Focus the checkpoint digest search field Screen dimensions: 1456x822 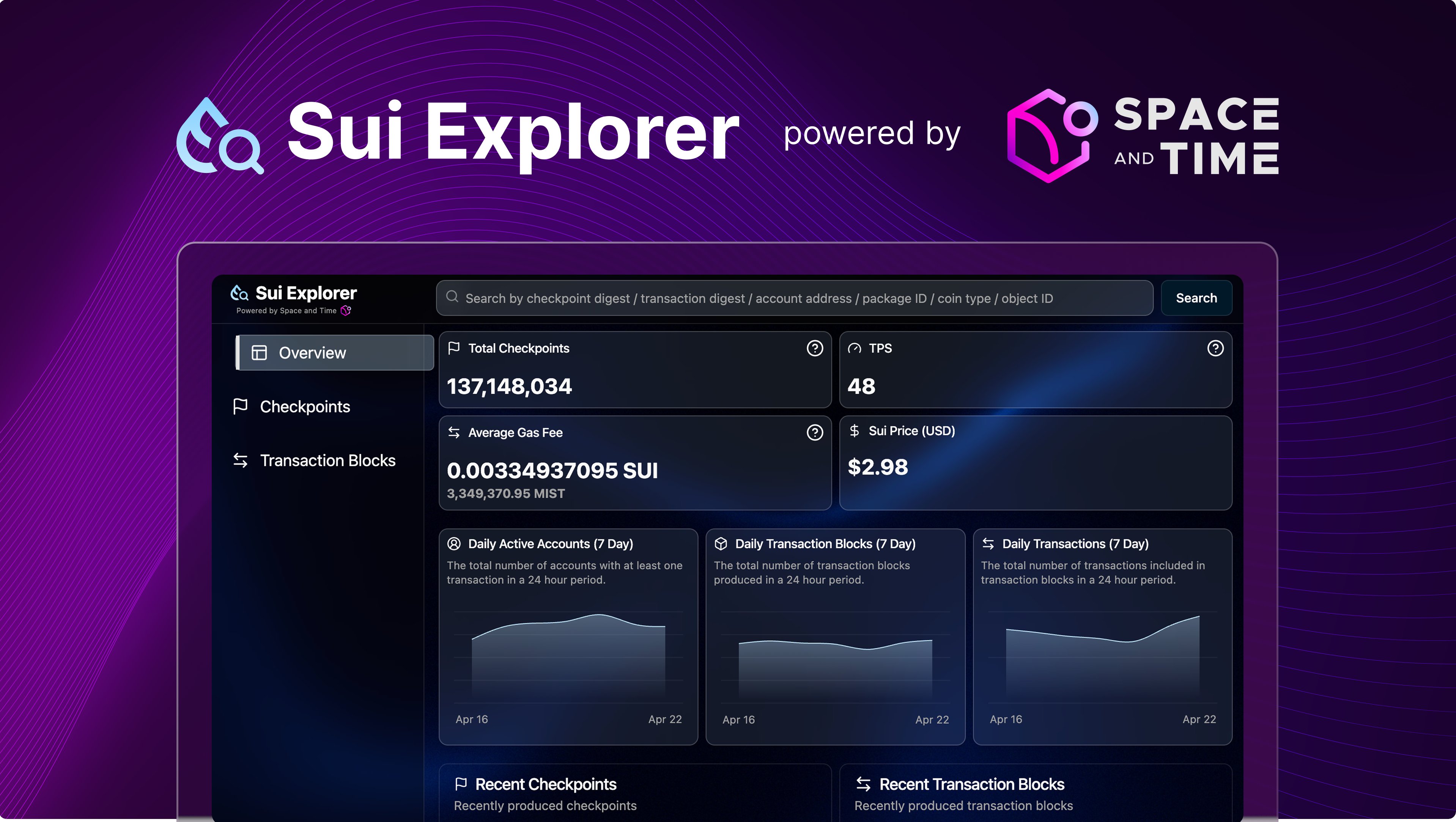click(x=794, y=298)
